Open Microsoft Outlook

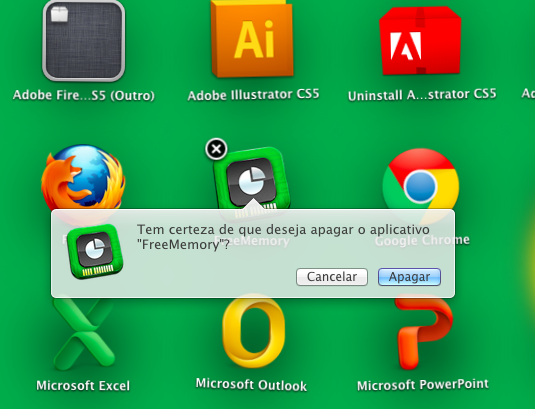coord(253,332)
